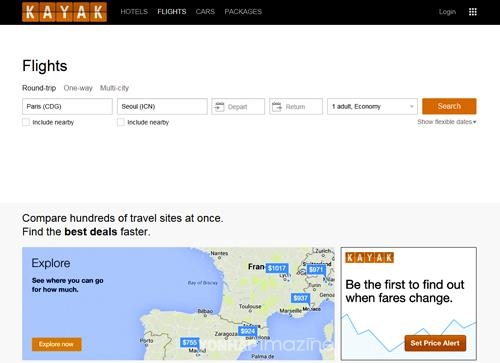Viewport: 500px width, 363px height.
Task: Click the Depart calendar icon
Action: point(219,107)
